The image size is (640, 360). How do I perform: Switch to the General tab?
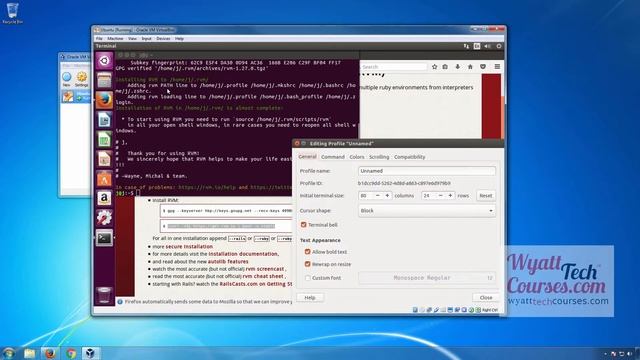(307, 157)
